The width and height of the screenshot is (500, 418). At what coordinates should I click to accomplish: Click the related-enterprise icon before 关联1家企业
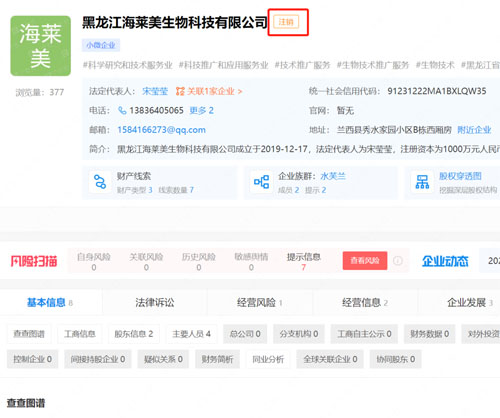180,91
